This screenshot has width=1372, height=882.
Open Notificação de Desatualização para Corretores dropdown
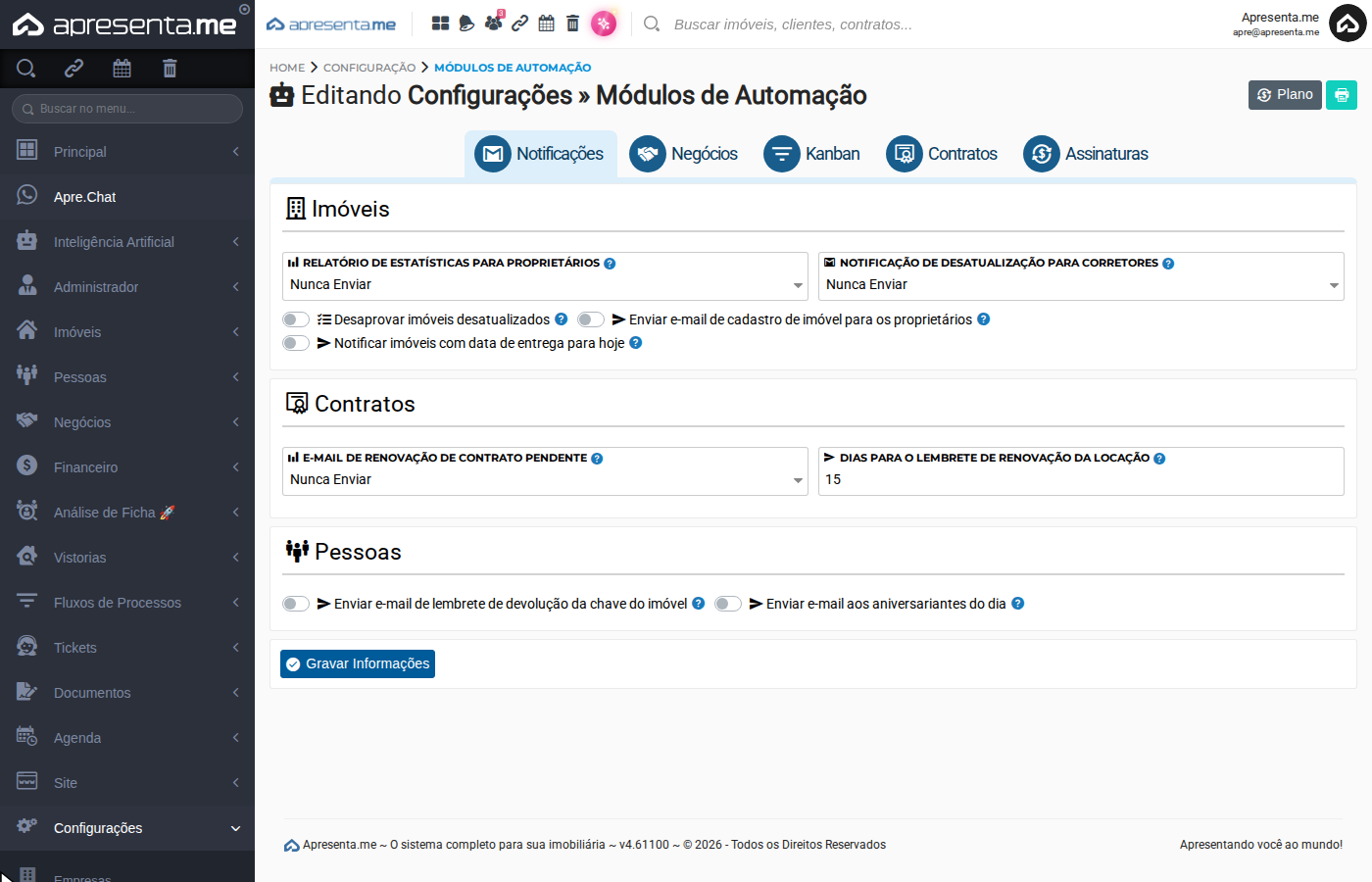tap(1081, 284)
